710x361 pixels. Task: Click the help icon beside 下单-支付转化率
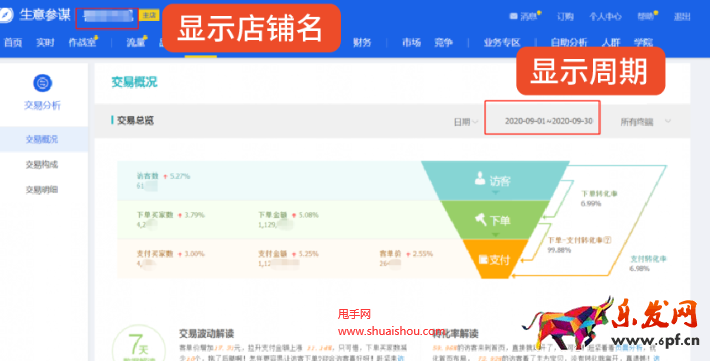coord(608,240)
